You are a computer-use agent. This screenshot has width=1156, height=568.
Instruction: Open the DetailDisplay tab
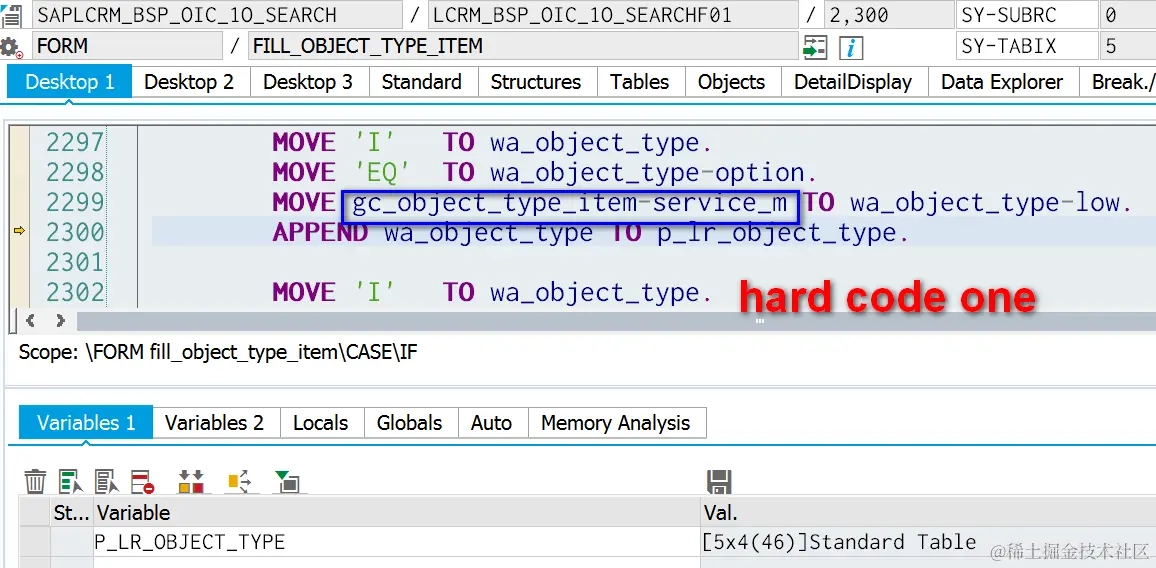tap(853, 81)
